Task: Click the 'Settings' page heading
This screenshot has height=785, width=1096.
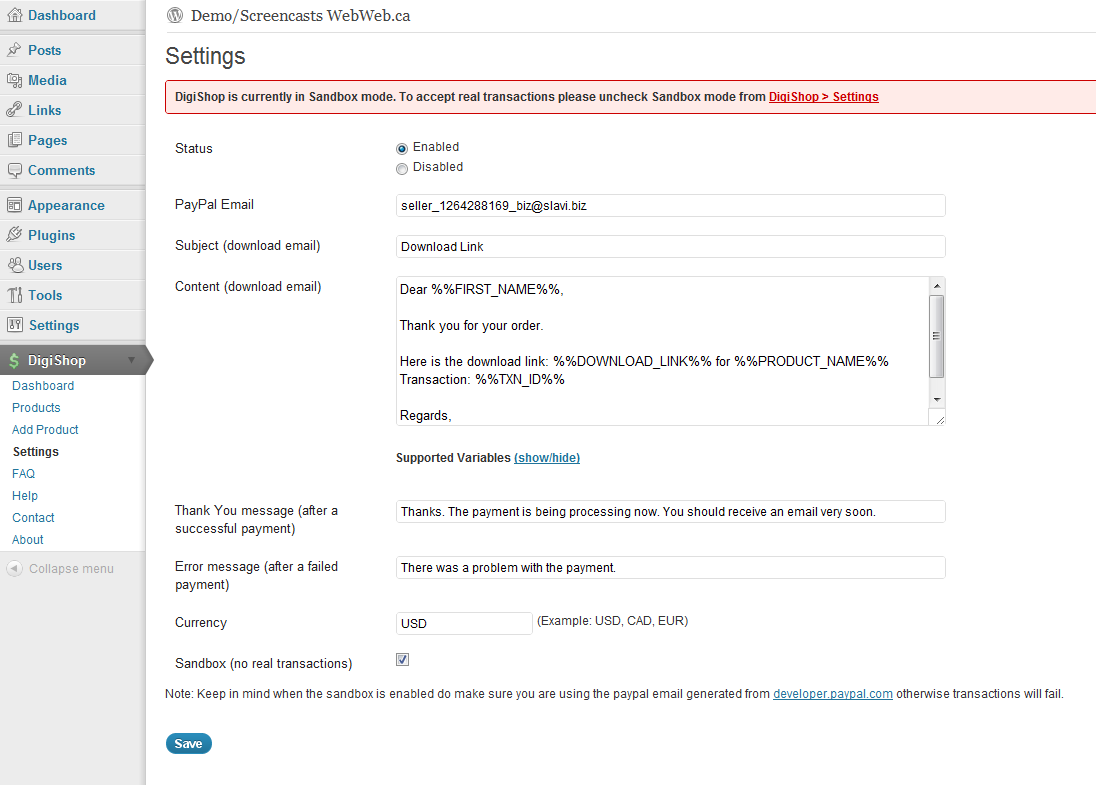Action: click(x=206, y=56)
